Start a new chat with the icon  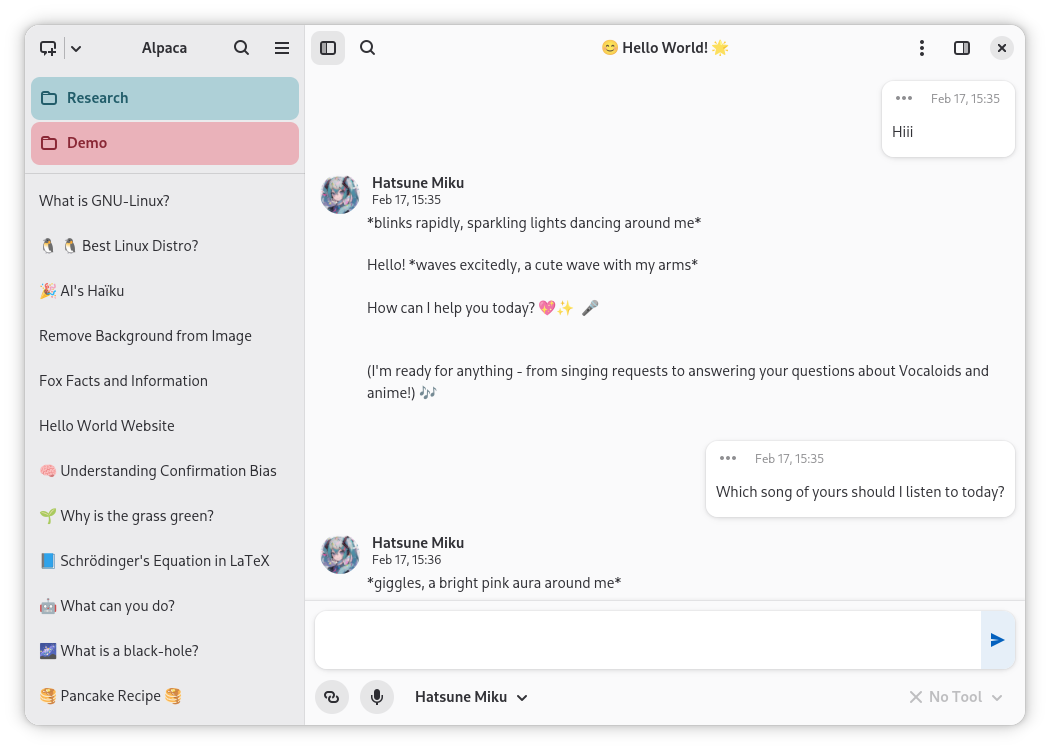coord(48,48)
